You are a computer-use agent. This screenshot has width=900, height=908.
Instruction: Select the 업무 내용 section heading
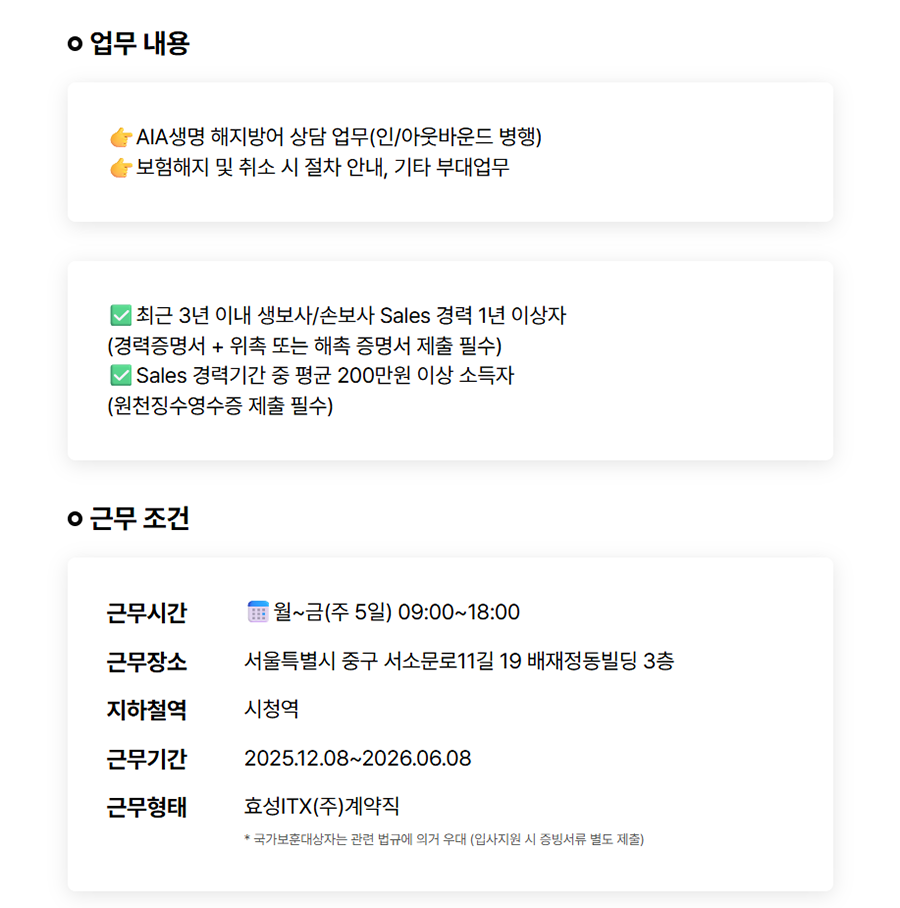pos(139,44)
